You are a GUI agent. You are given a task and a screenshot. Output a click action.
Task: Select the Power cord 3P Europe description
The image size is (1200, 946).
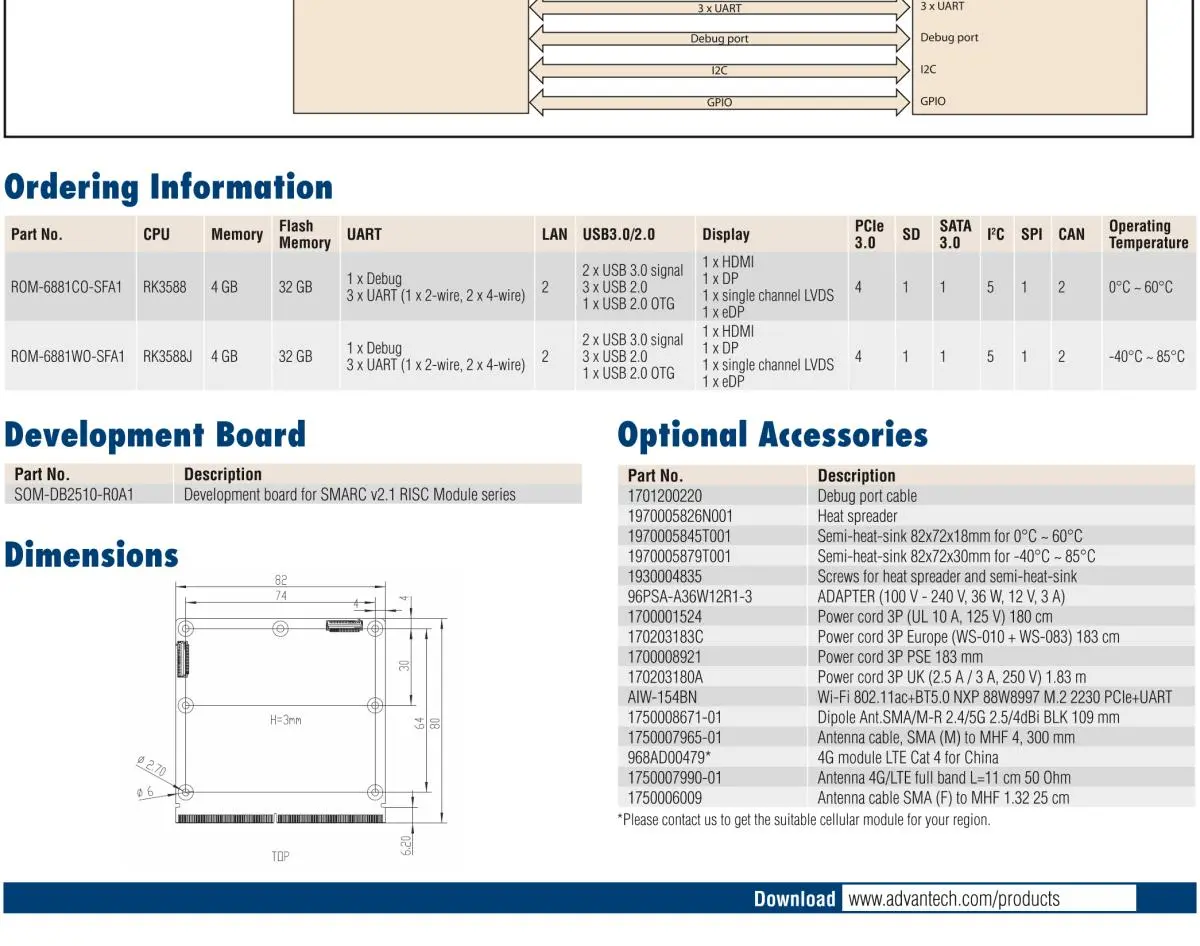[968, 636]
